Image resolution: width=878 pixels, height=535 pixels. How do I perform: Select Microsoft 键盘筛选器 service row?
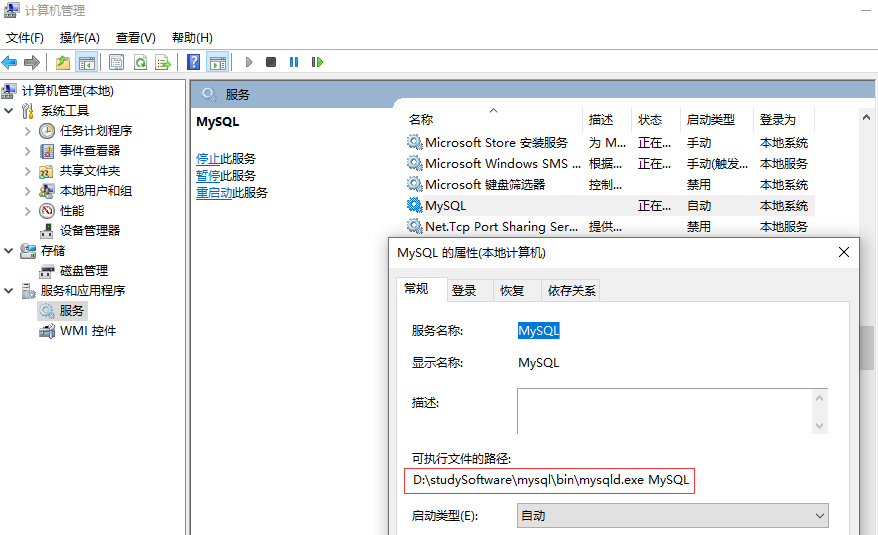(x=609, y=184)
